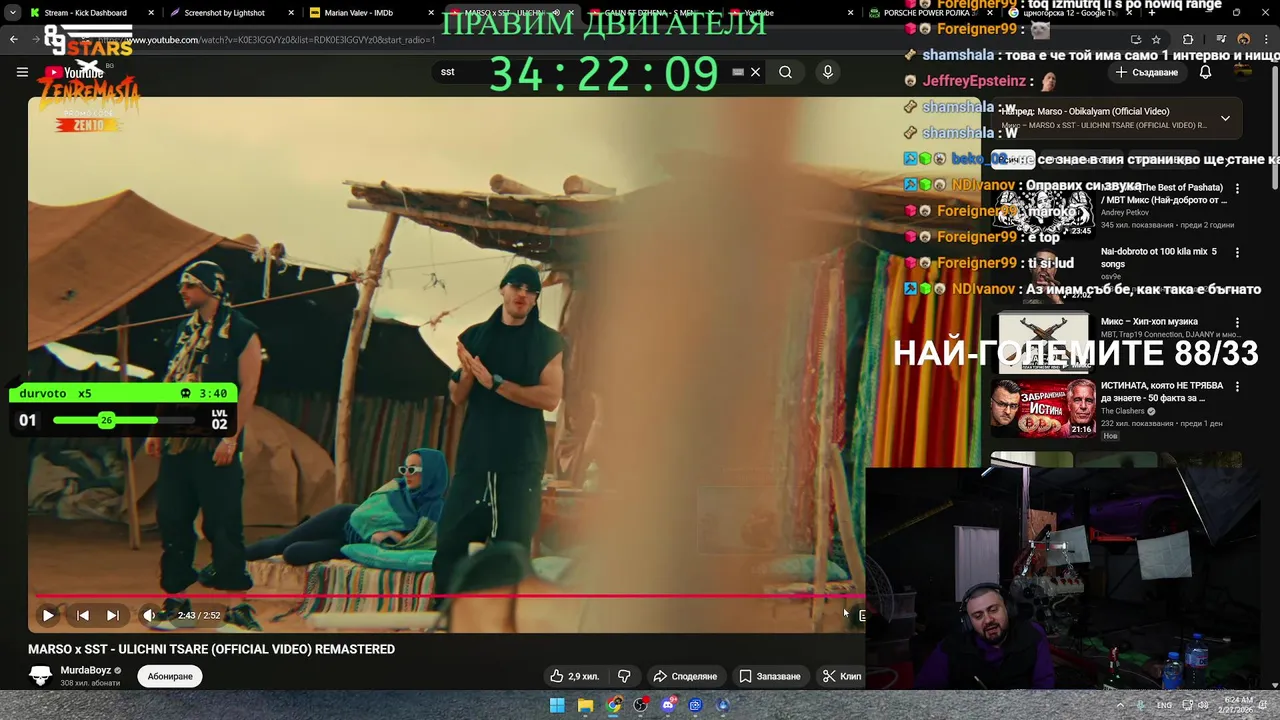Open OBS Studio from the taskbar
Image resolution: width=1280 pixels, height=720 pixels.
(641, 705)
